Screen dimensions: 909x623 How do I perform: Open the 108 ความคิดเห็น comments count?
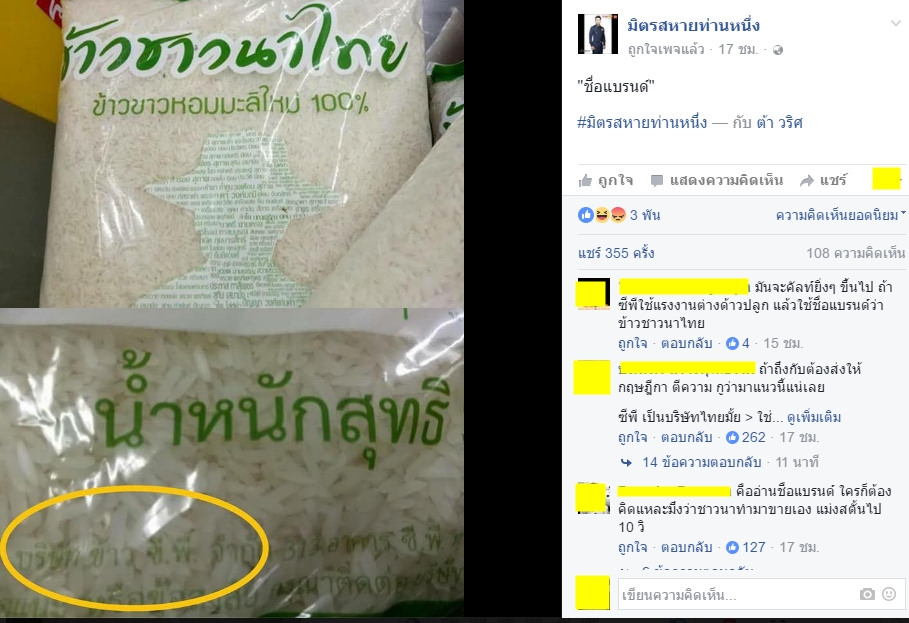point(855,253)
